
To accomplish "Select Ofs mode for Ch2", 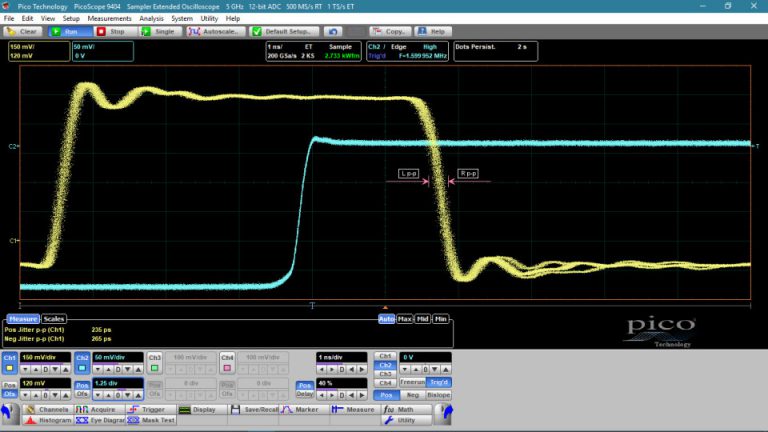I will click(x=82, y=394).
